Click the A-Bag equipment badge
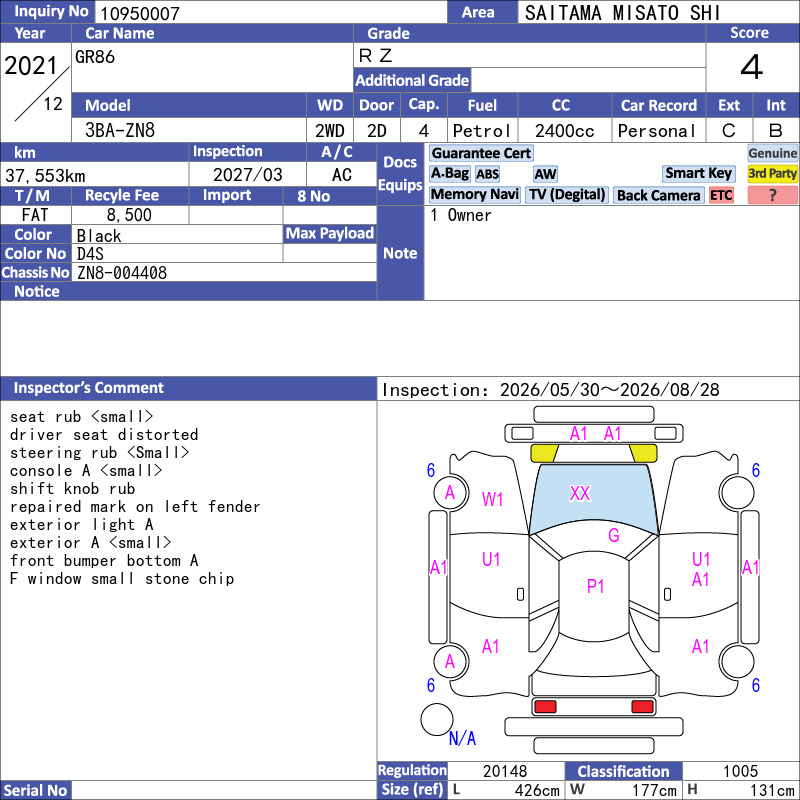This screenshot has width=800, height=800. click(449, 174)
